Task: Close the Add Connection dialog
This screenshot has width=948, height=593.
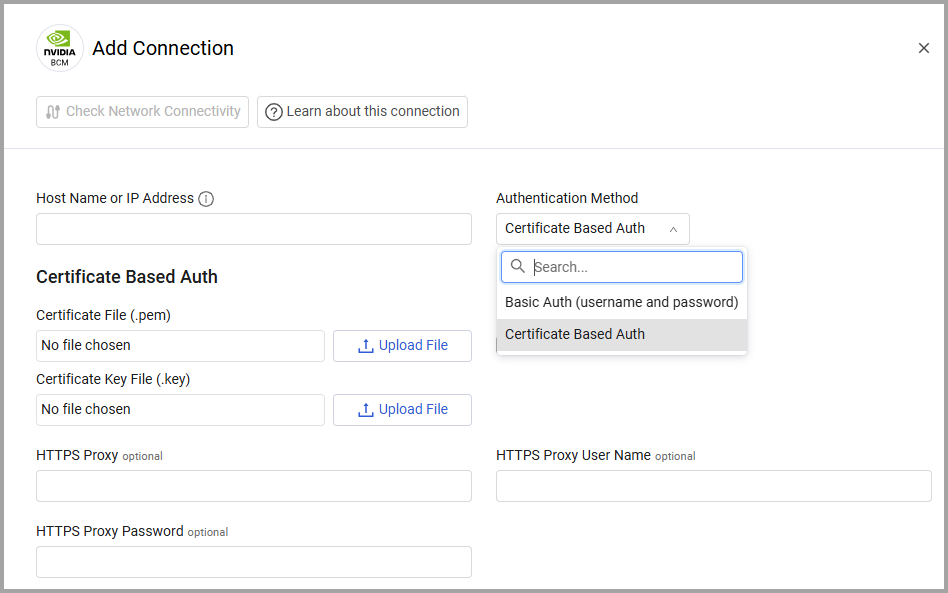Action: pos(923,48)
